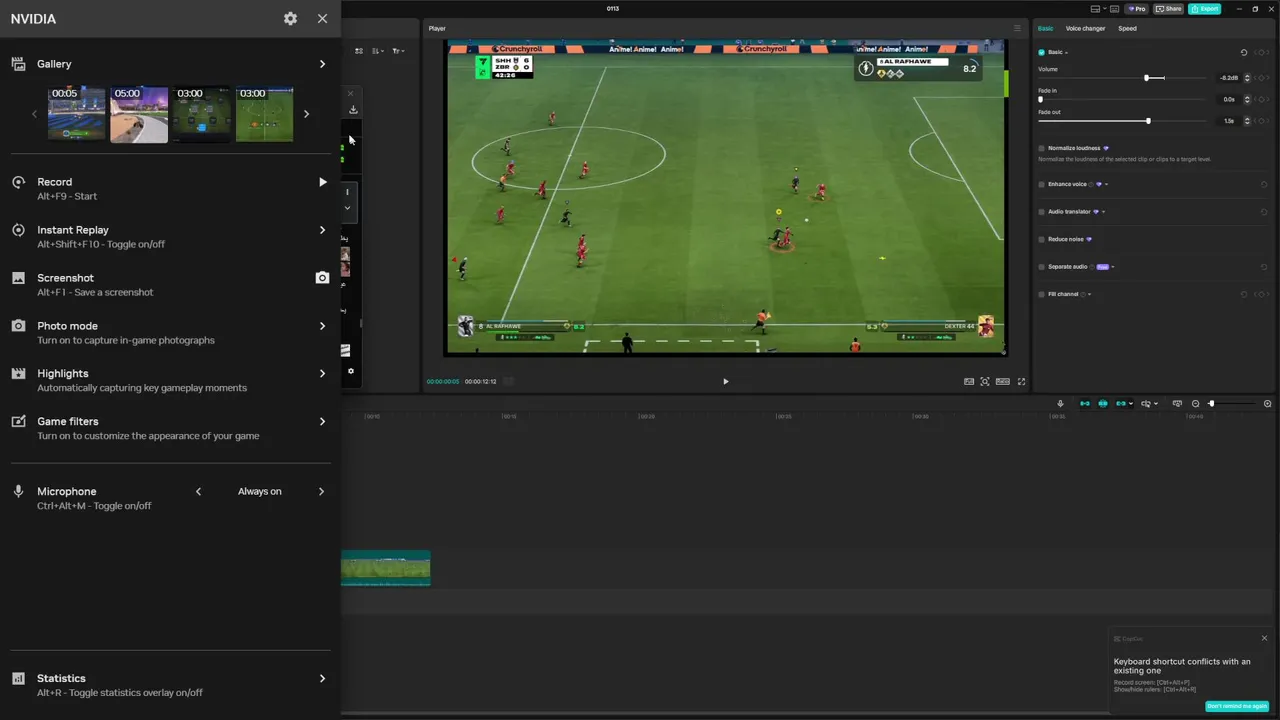Switch microphone mode to previous option
This screenshot has height=720, width=1280.
pyautogui.click(x=198, y=492)
